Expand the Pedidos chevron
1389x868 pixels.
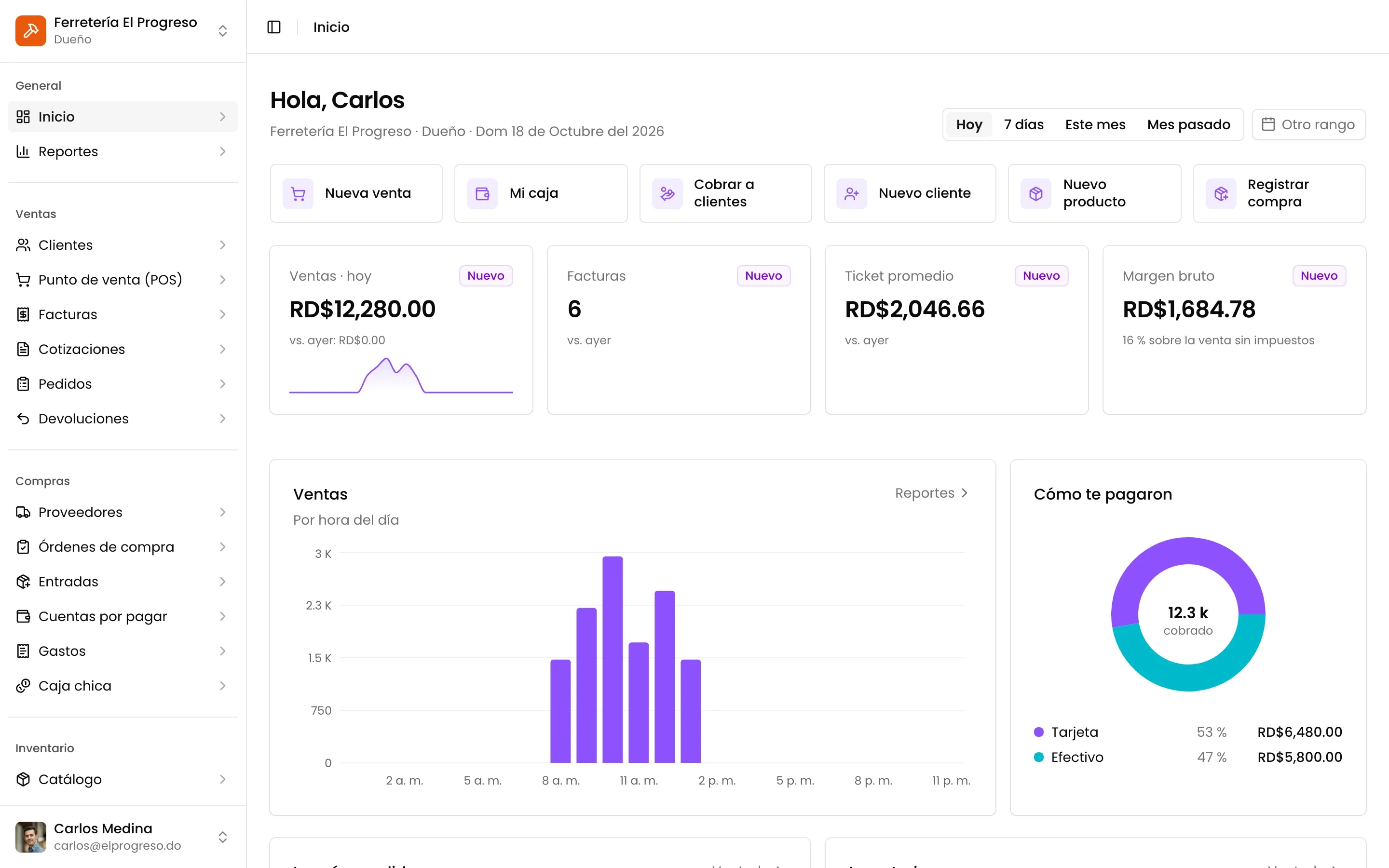223,384
